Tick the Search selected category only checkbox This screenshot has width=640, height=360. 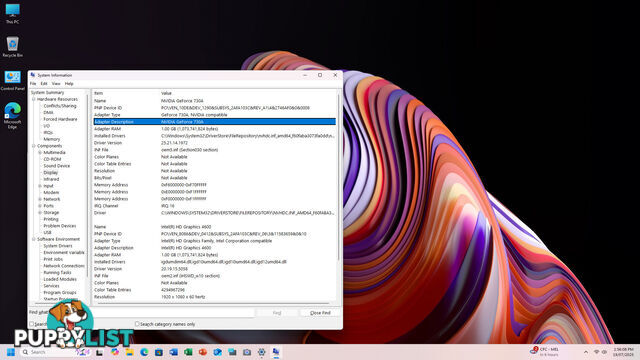(x=32, y=324)
